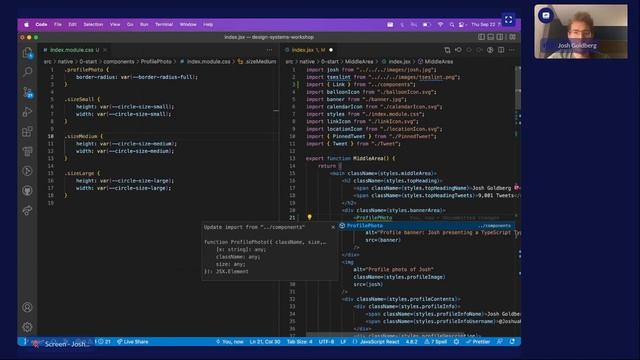Switch to index.module.css tab
The image size is (640, 360).
[x=72, y=50]
